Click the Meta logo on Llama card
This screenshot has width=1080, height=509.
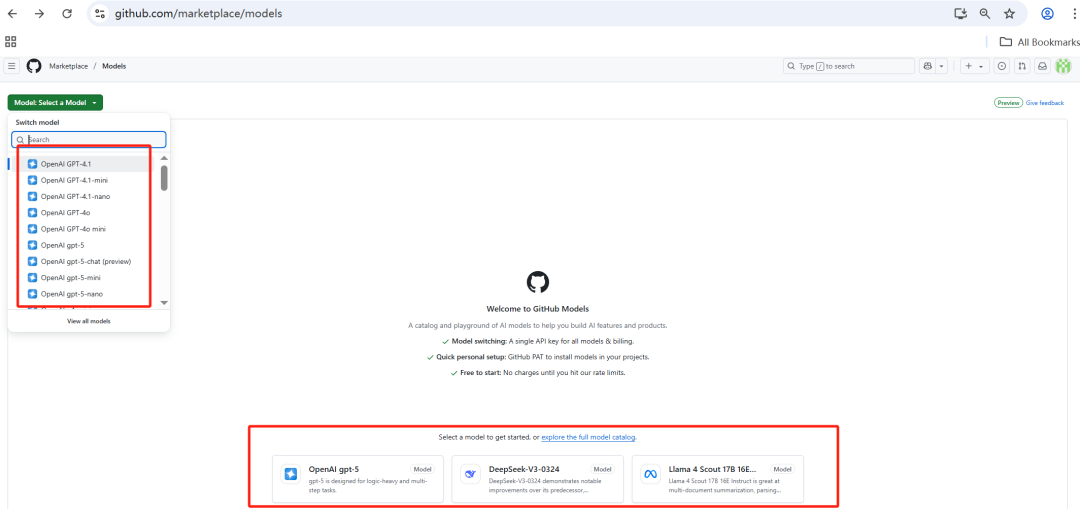(x=650, y=474)
